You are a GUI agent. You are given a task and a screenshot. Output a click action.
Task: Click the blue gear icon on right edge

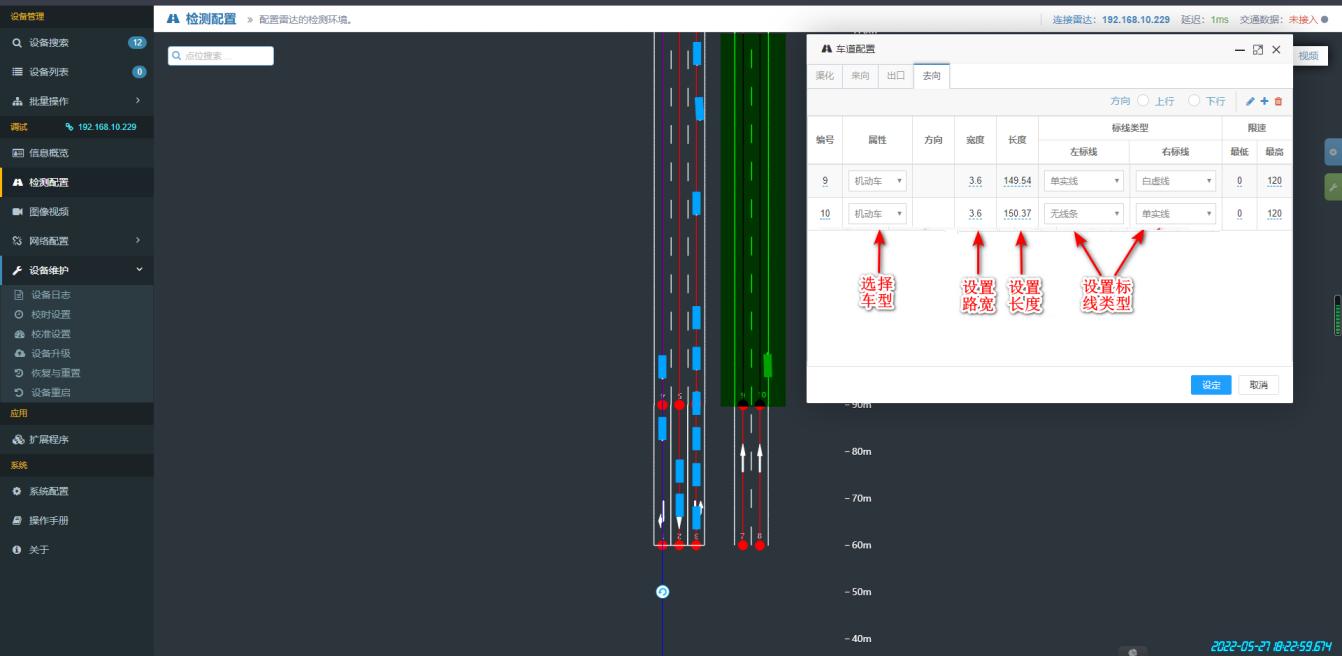[1333, 152]
